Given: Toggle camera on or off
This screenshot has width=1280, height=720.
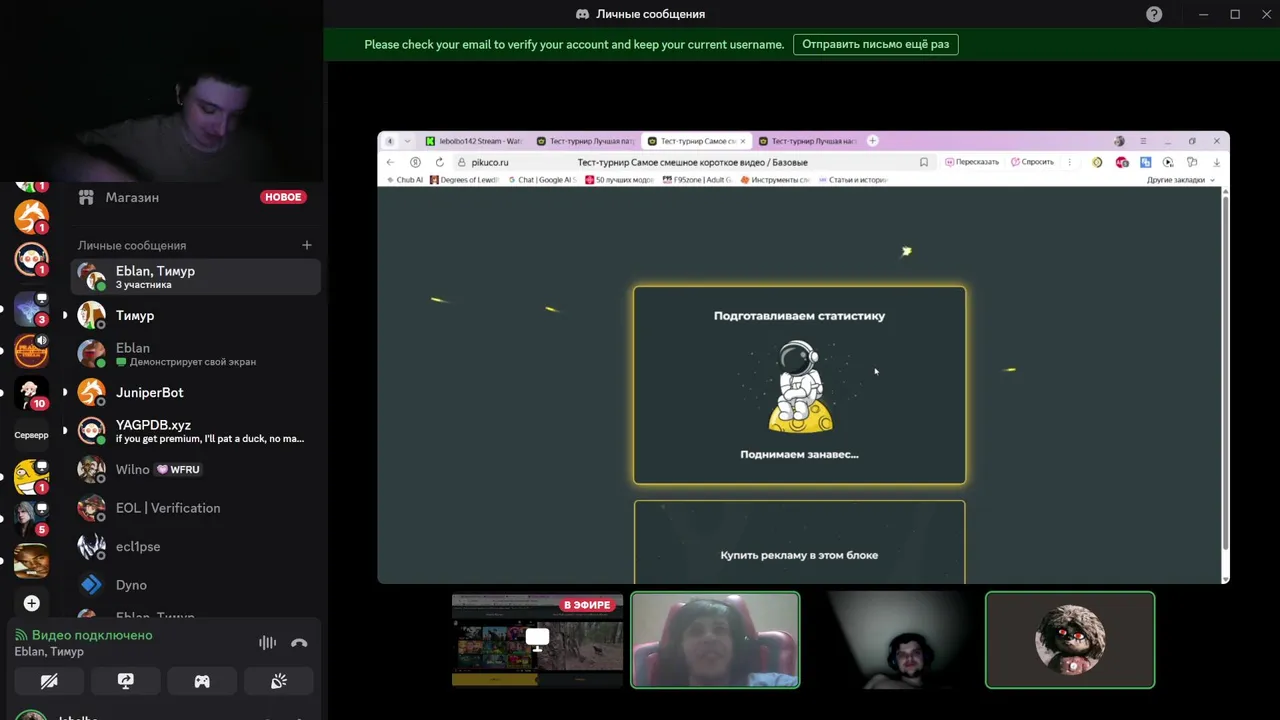Looking at the screenshot, I should (x=49, y=681).
